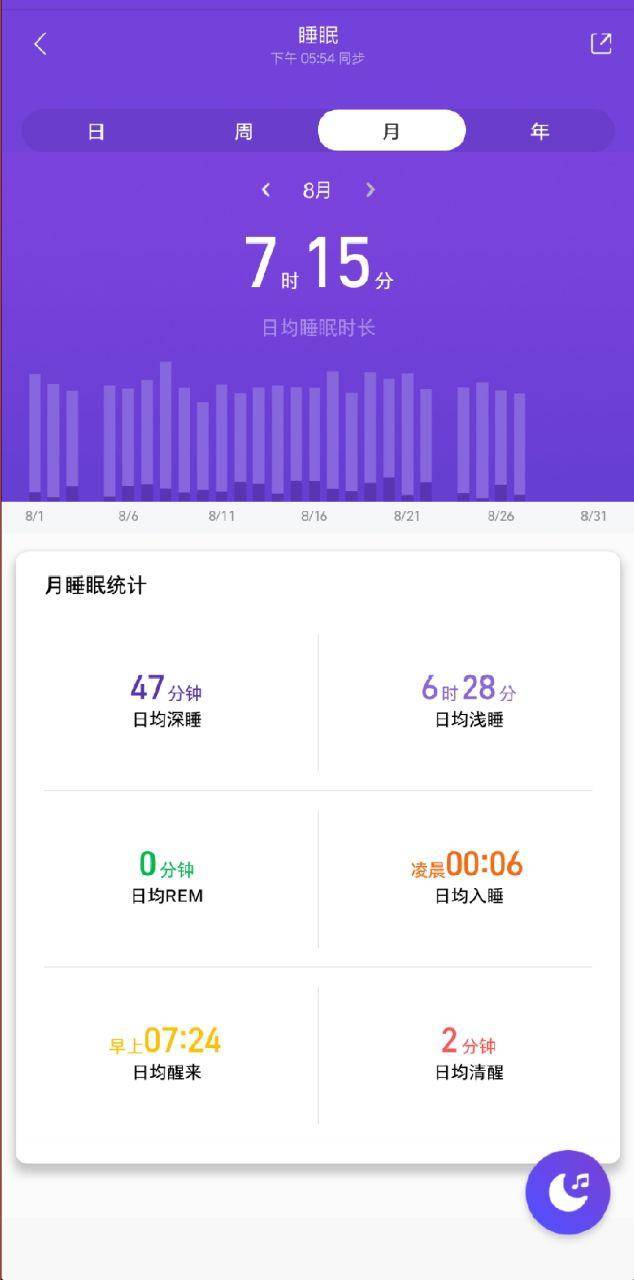Switch to the 年 (year) tab
634x1280 pixels.
coord(540,131)
